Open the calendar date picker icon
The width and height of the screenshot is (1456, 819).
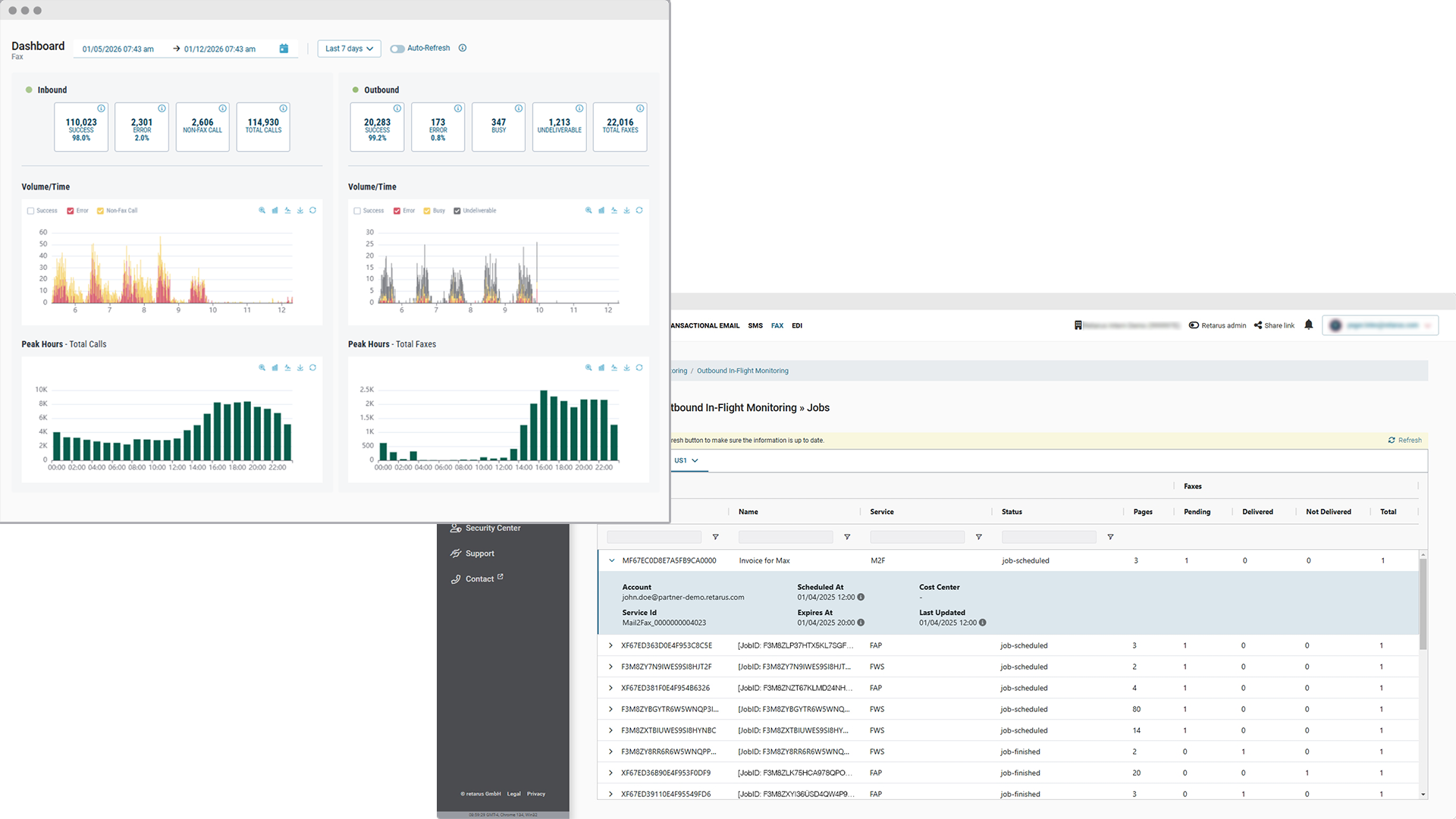(x=284, y=49)
